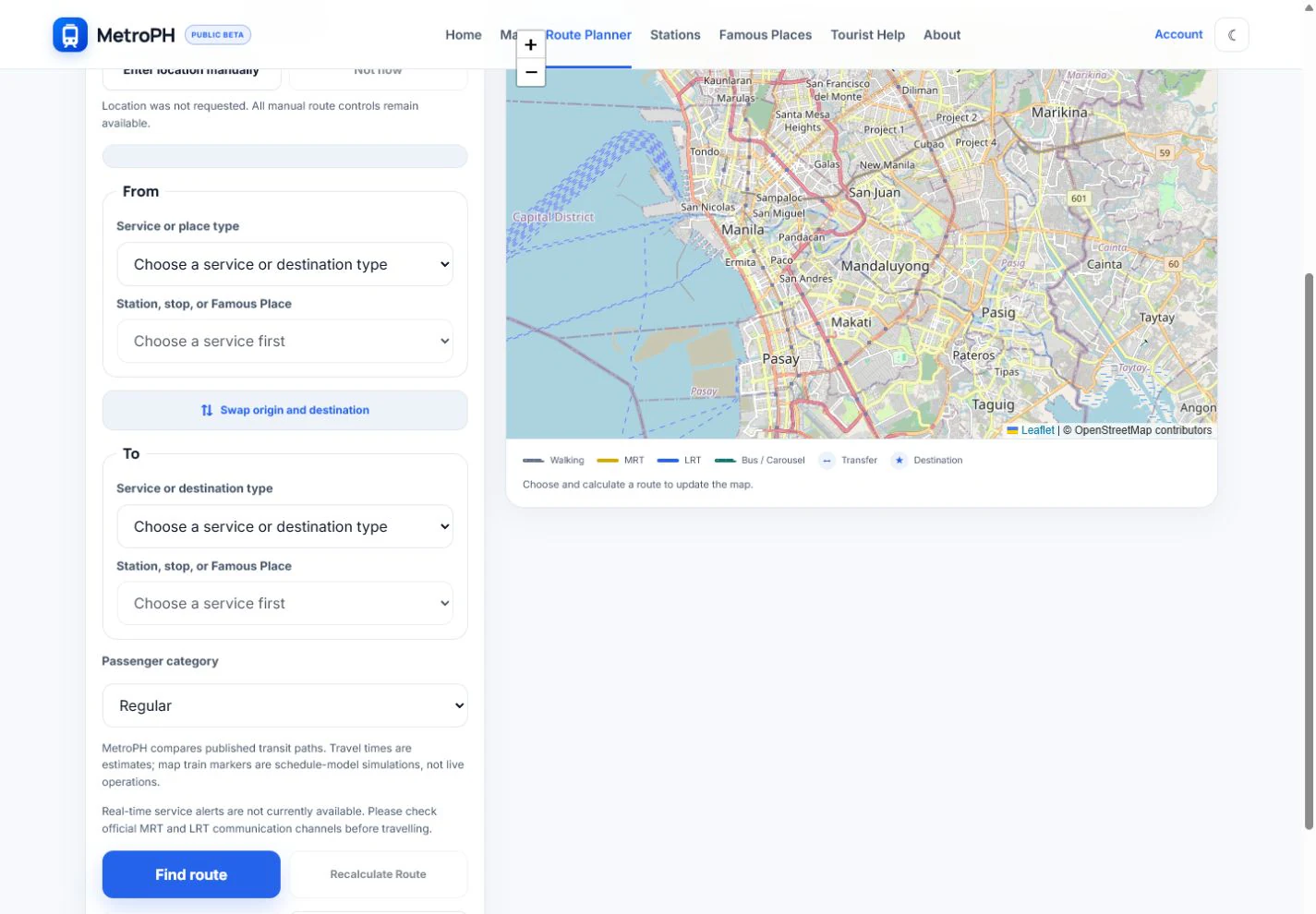Click the PUBLIC BETA badge
1316x914 pixels.
pyautogui.click(x=218, y=35)
